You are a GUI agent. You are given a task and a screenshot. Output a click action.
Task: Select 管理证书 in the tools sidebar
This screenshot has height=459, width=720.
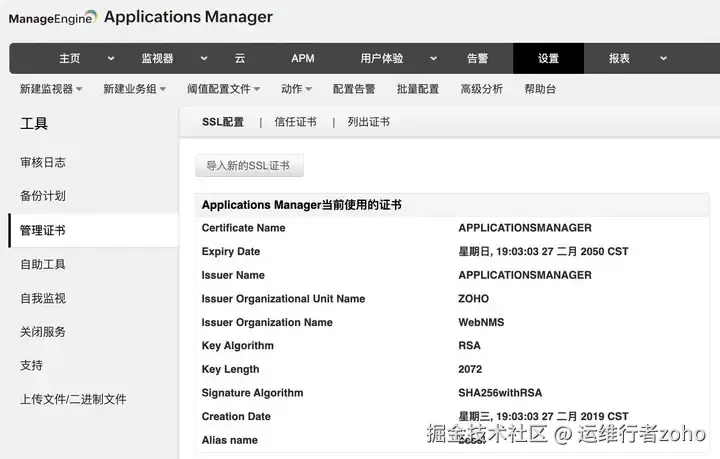pos(93,230)
